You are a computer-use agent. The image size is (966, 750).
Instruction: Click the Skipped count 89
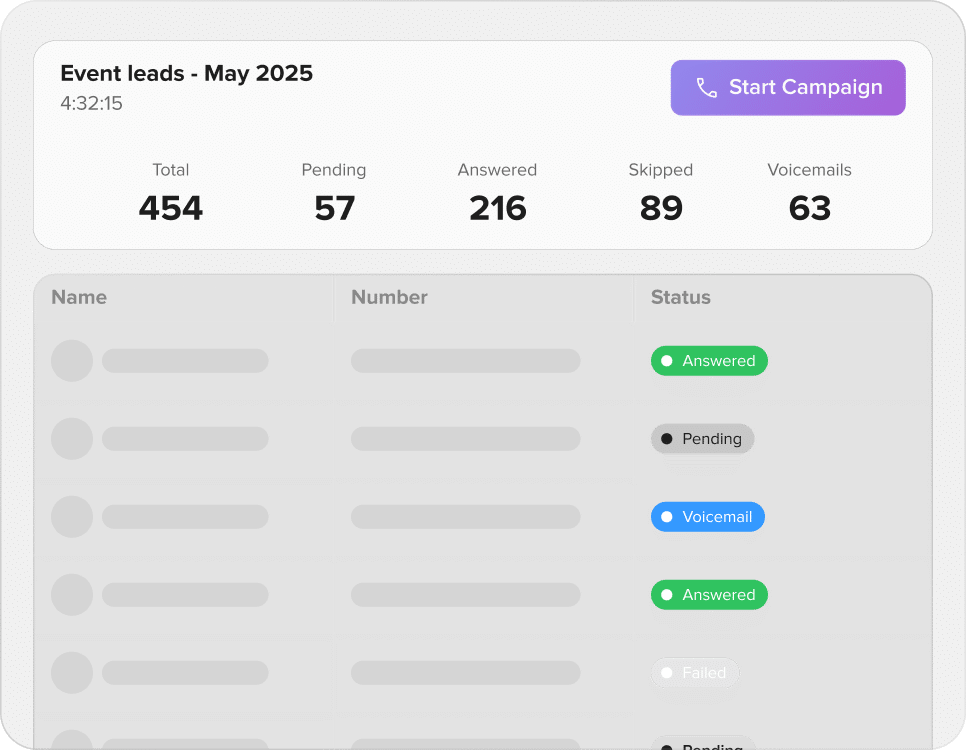click(x=661, y=208)
